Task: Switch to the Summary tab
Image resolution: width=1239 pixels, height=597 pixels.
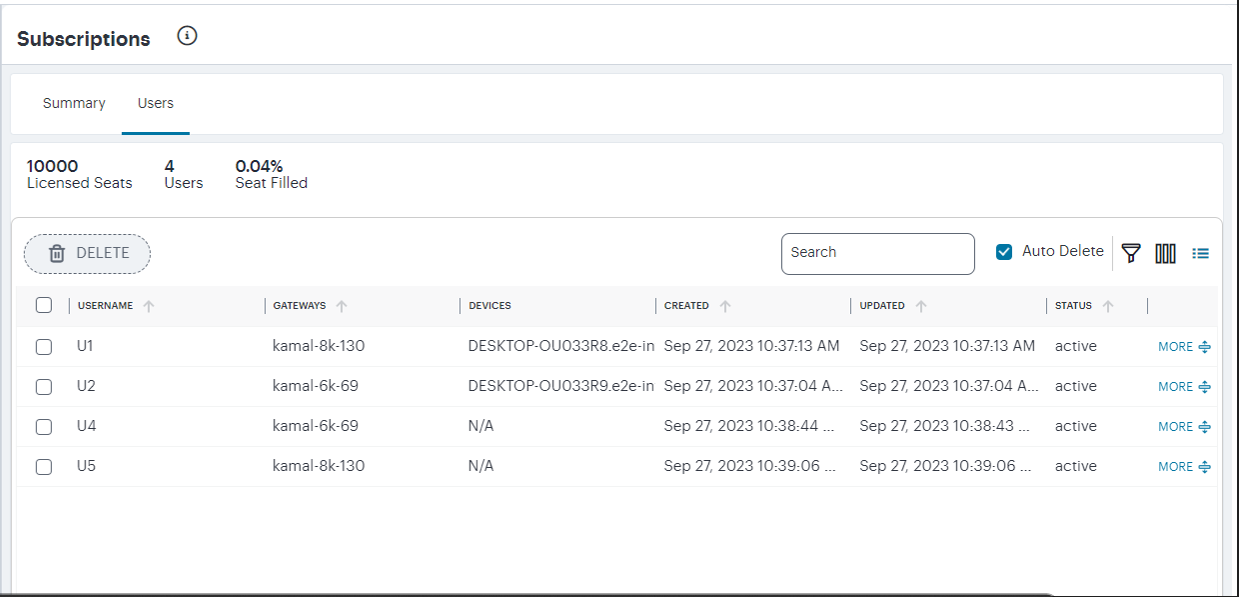Action: click(74, 104)
